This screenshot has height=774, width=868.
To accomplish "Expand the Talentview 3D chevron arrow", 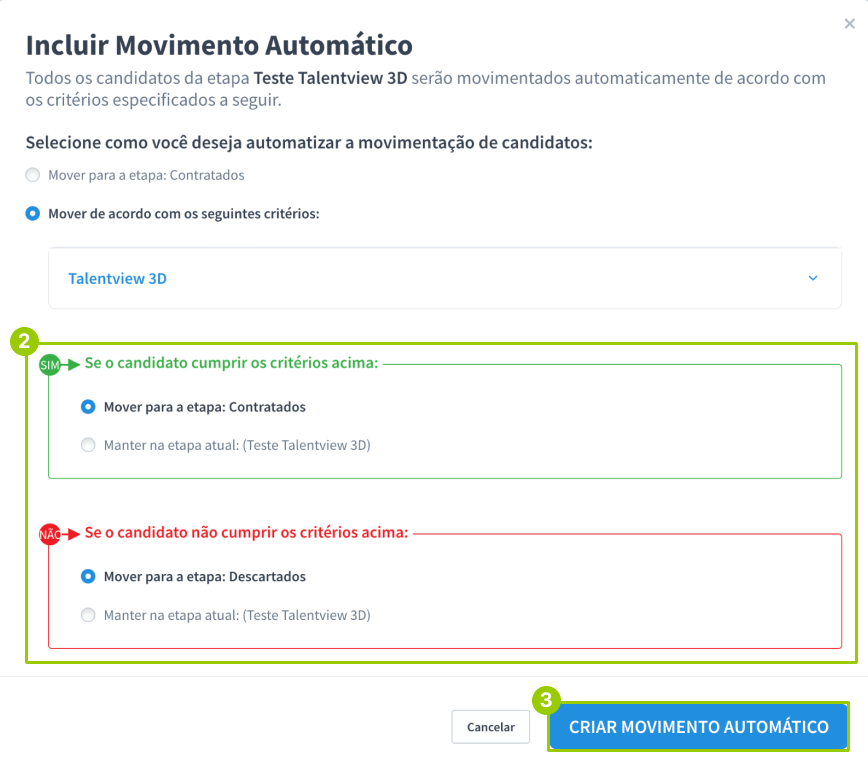I will [x=813, y=279].
